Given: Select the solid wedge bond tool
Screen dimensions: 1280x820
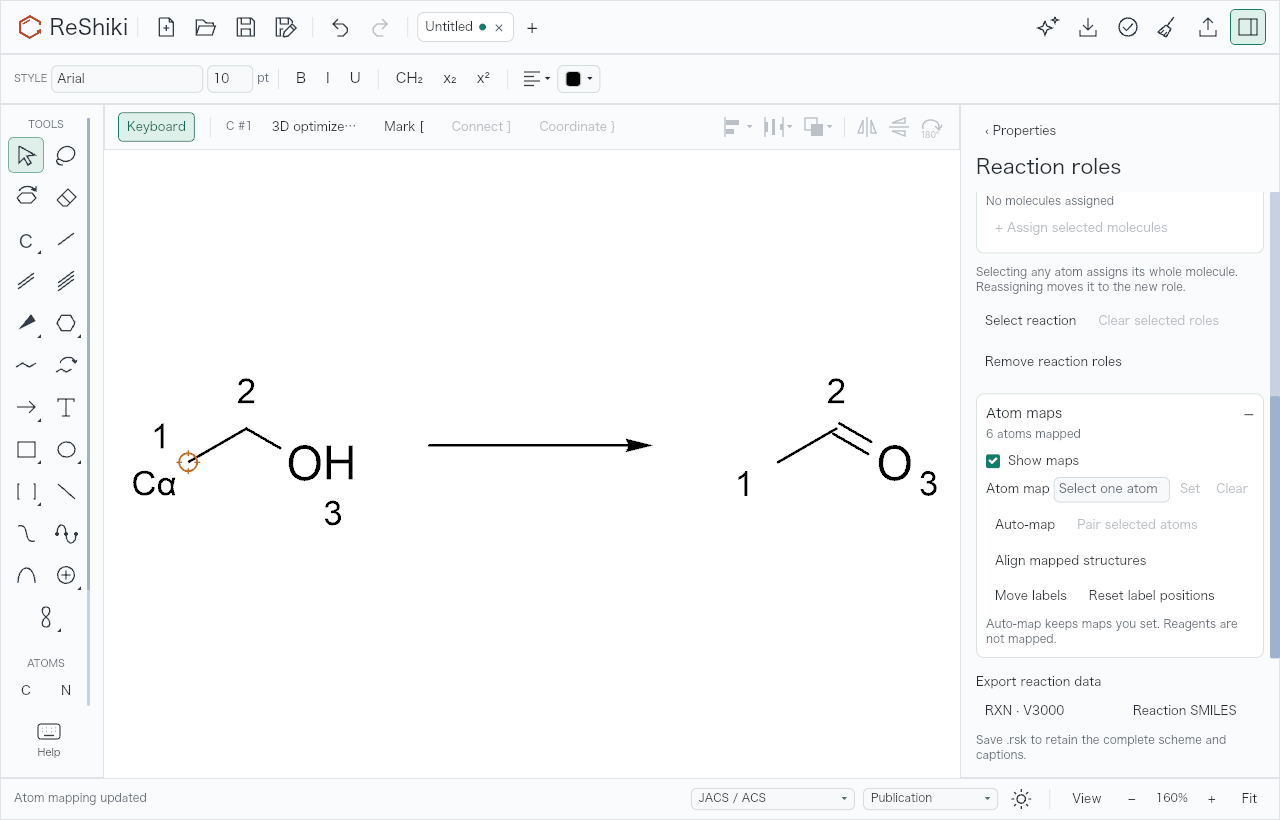Looking at the screenshot, I should [x=26, y=323].
